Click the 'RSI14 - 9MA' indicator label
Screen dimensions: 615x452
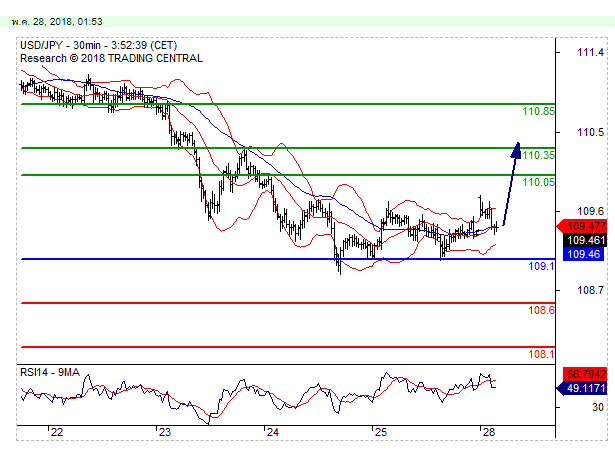50,372
